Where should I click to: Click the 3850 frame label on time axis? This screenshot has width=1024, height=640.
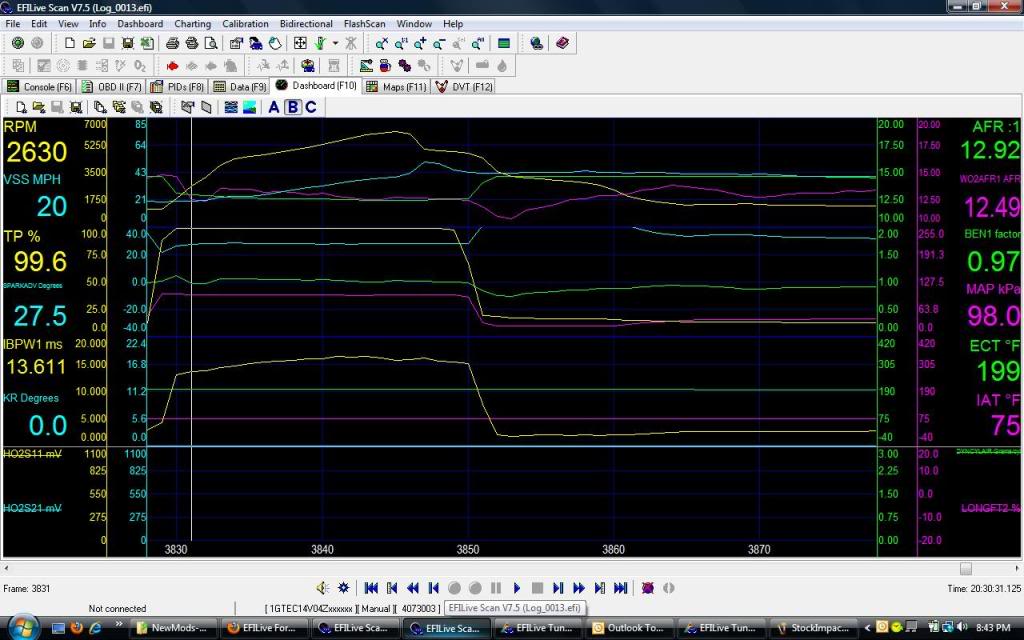coord(468,550)
